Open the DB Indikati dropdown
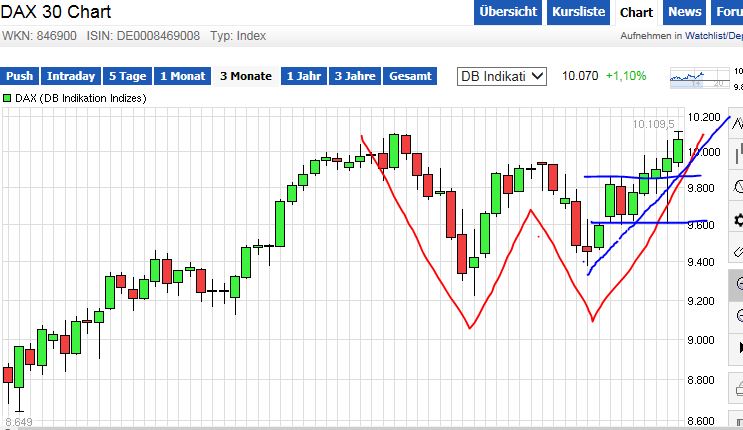743x430 pixels. tap(501, 76)
